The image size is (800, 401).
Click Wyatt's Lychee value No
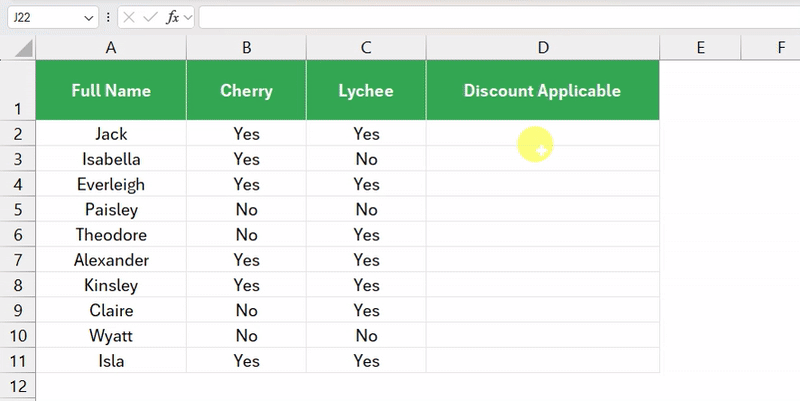tap(366, 335)
